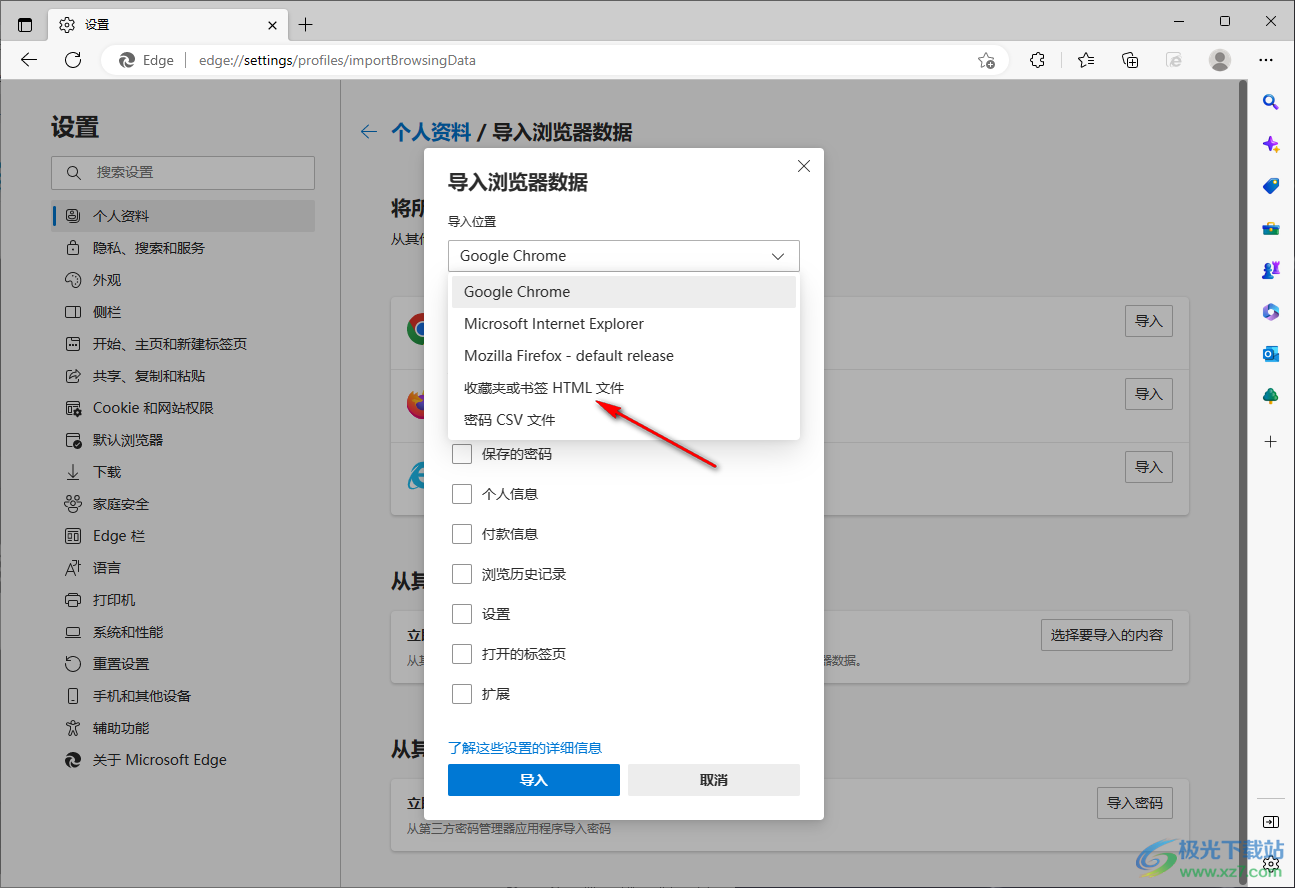
Task: Open 系统和性能 settings section
Action: coord(183,632)
